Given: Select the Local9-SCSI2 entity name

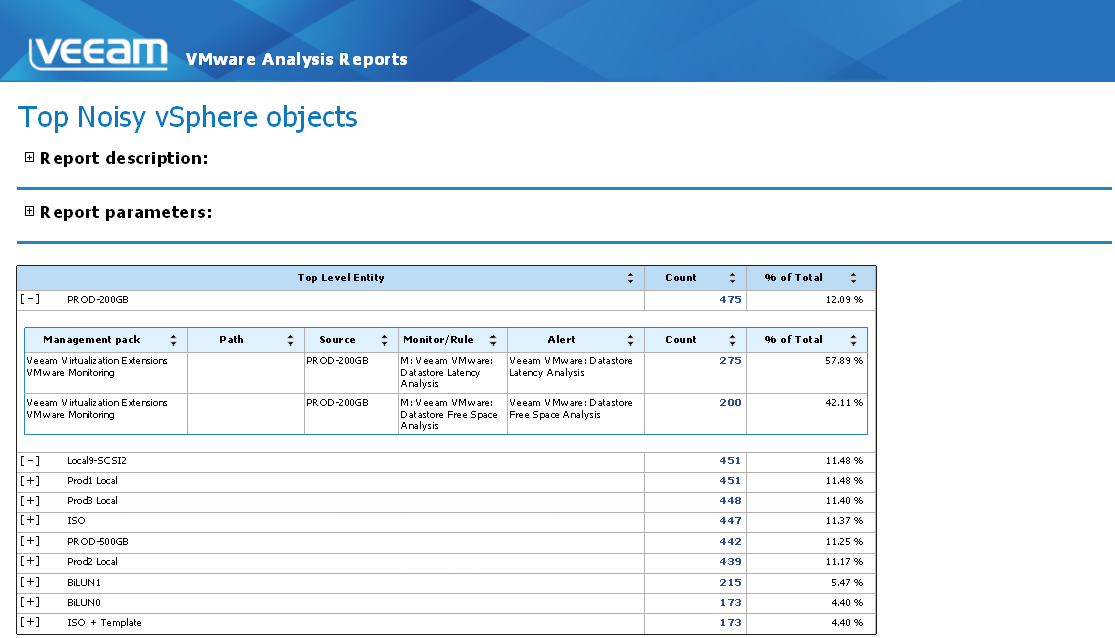Looking at the screenshot, I should [97, 461].
